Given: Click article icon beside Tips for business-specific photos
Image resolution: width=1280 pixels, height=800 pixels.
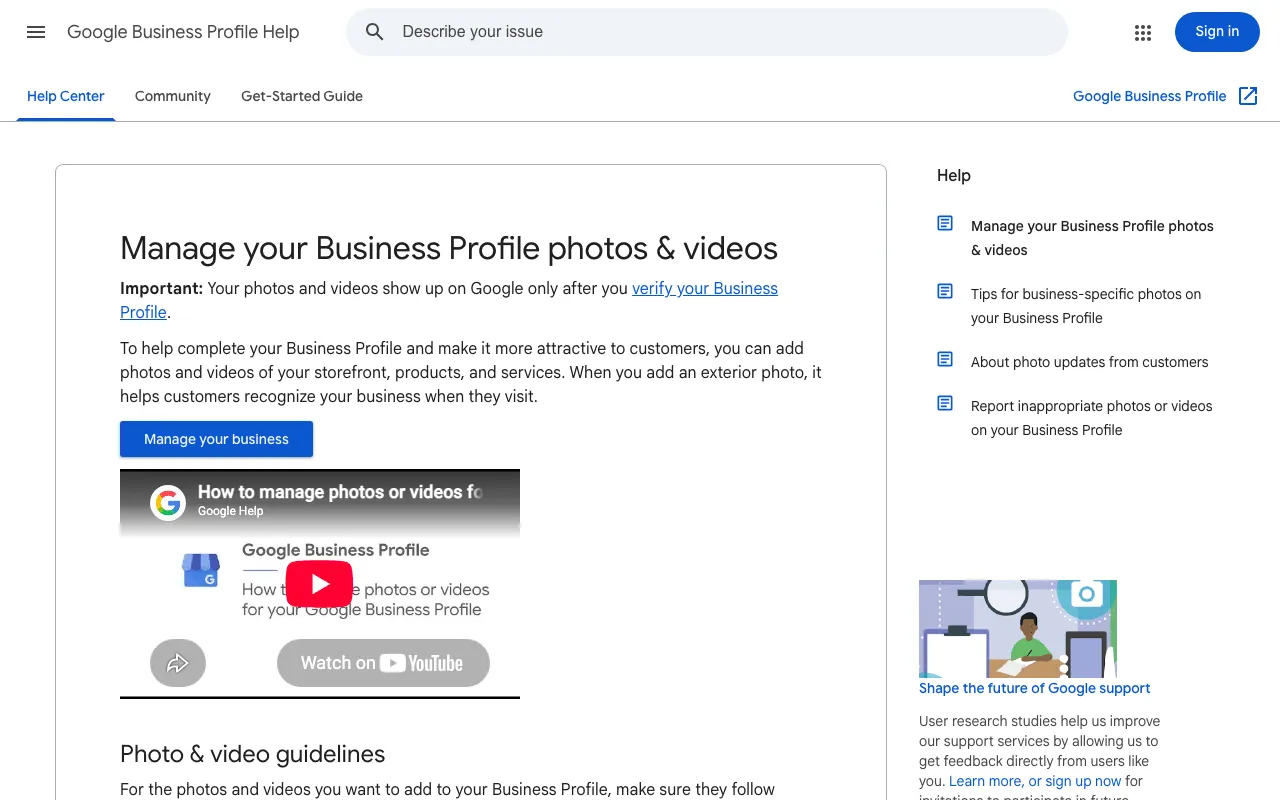Looking at the screenshot, I should coord(945,291).
